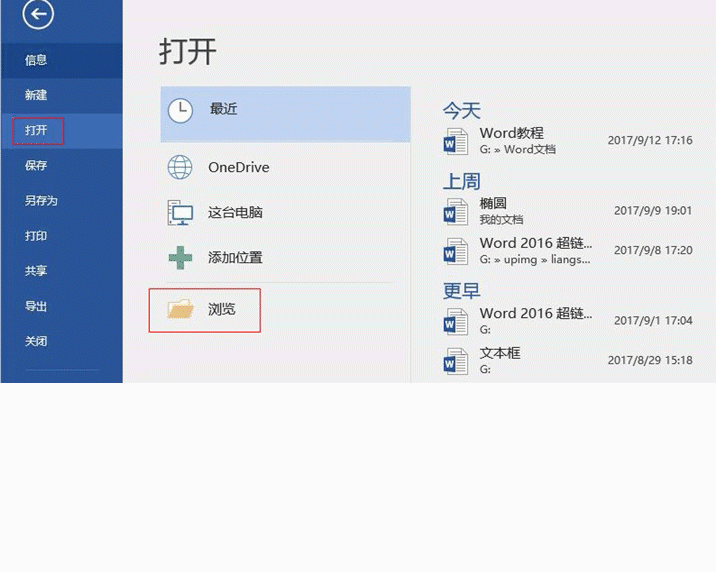Image resolution: width=716 pixels, height=572 pixels.
Task: Open recent document Word教程
Action: (511, 133)
